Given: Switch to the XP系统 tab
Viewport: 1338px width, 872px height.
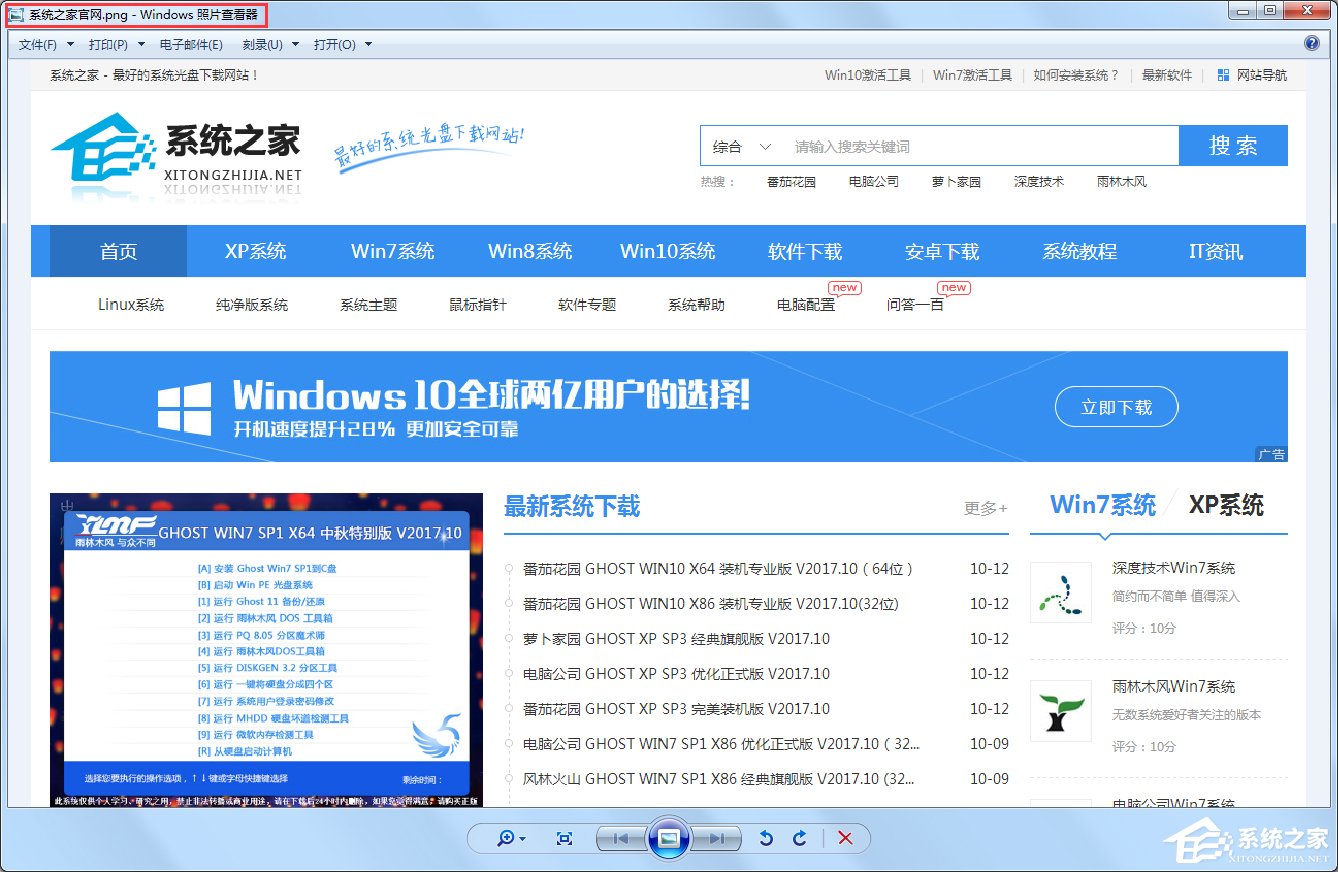Looking at the screenshot, I should [255, 251].
